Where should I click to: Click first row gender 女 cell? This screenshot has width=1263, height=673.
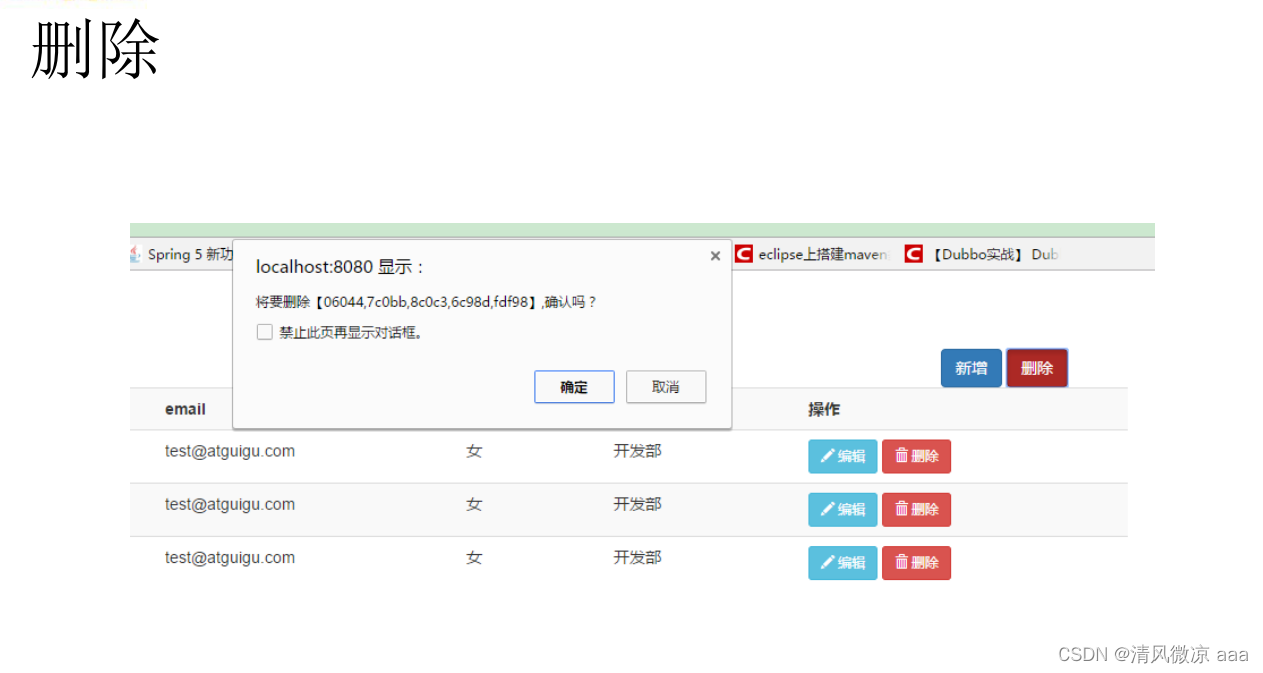[x=474, y=451]
